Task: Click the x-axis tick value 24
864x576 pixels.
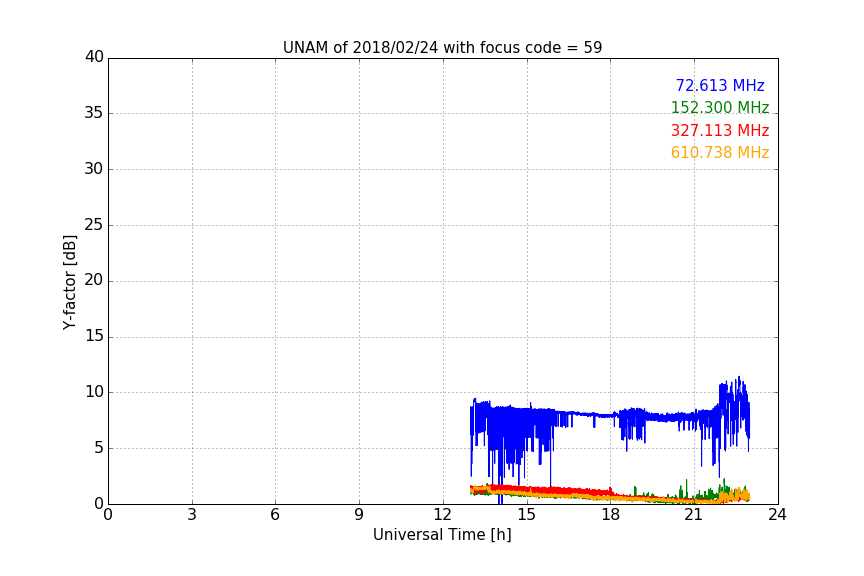Action: (x=777, y=515)
